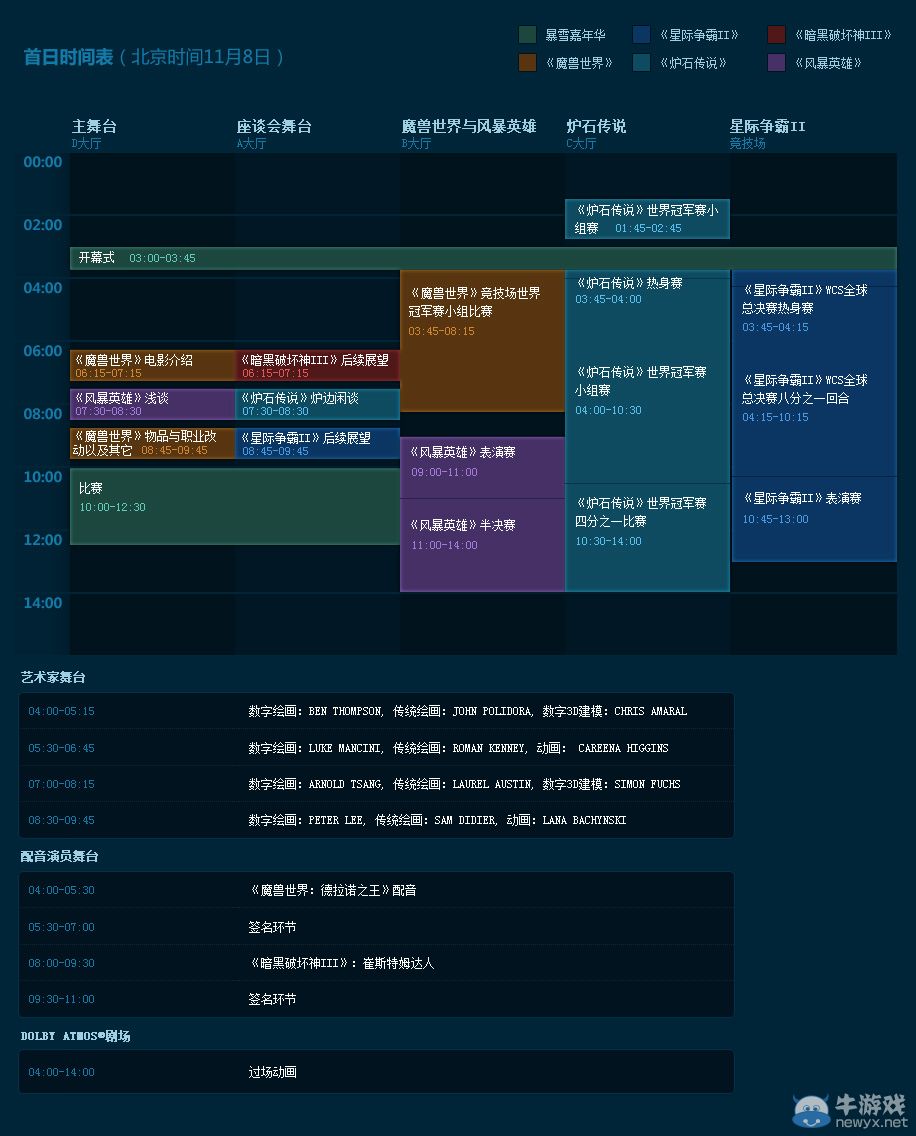Viewport: 916px width, 1136px height.
Task: Select the 过场动画 04:00-14:00 row
Action: 376,1072
